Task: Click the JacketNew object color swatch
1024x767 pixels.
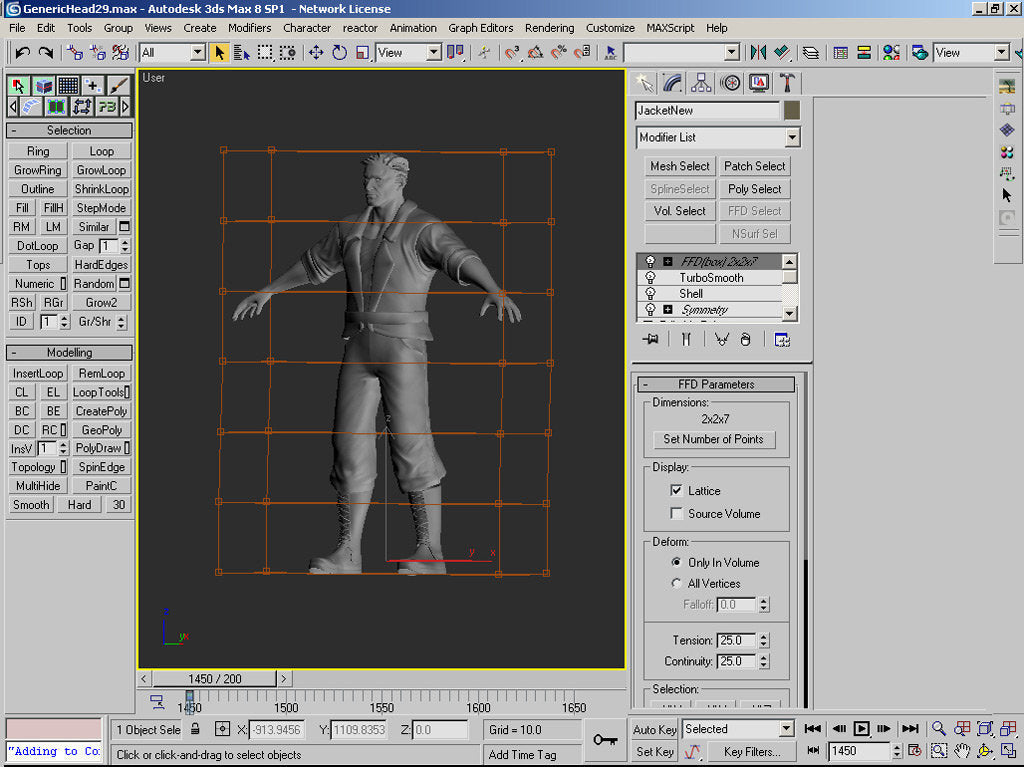Action: coord(792,110)
